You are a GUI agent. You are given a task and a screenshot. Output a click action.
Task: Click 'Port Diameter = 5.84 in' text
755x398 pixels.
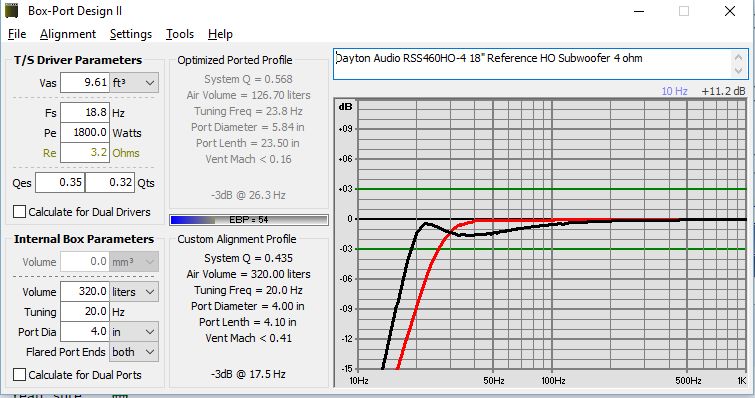tap(247, 127)
